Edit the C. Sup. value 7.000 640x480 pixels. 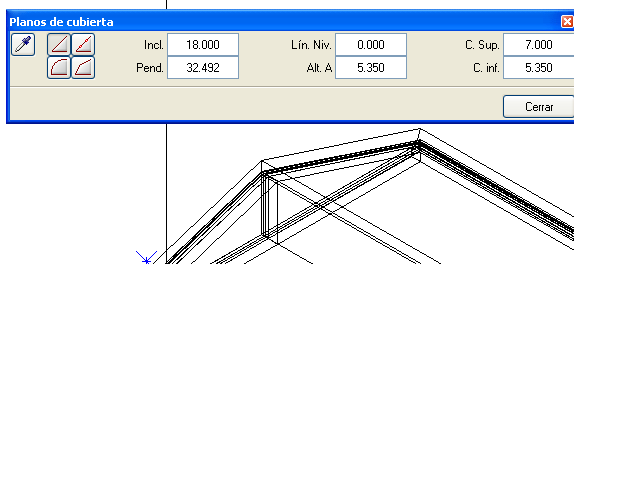tap(538, 44)
